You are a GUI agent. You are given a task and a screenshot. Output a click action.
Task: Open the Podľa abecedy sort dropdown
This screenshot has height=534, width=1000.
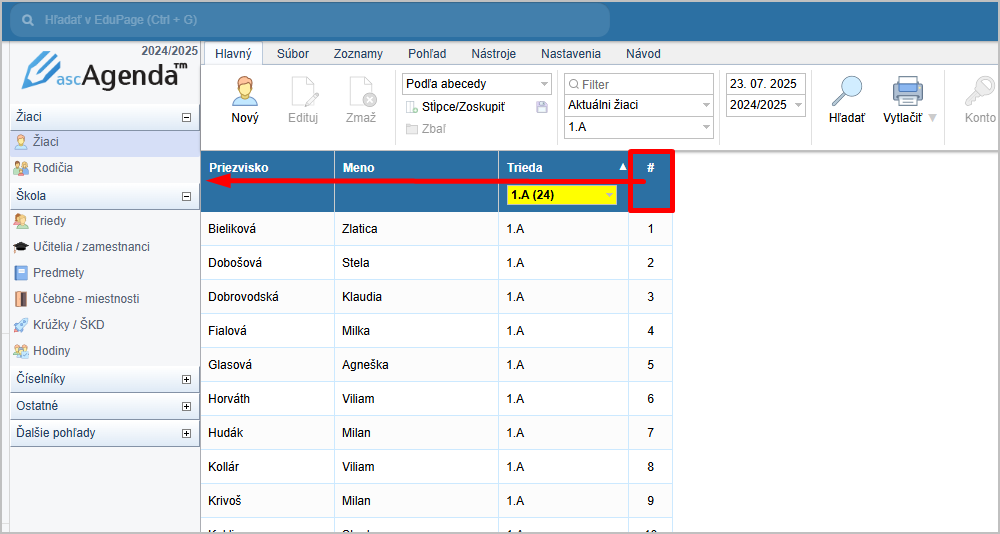tap(477, 84)
